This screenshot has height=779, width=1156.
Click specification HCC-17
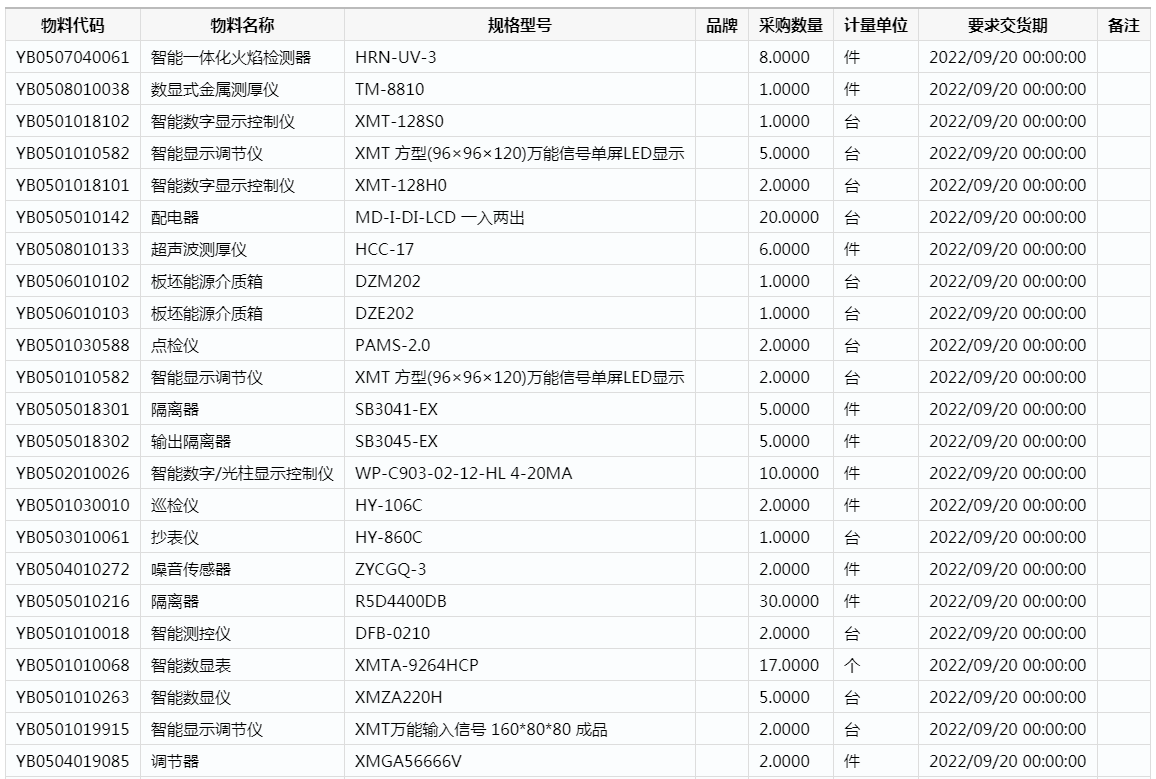[385, 249]
